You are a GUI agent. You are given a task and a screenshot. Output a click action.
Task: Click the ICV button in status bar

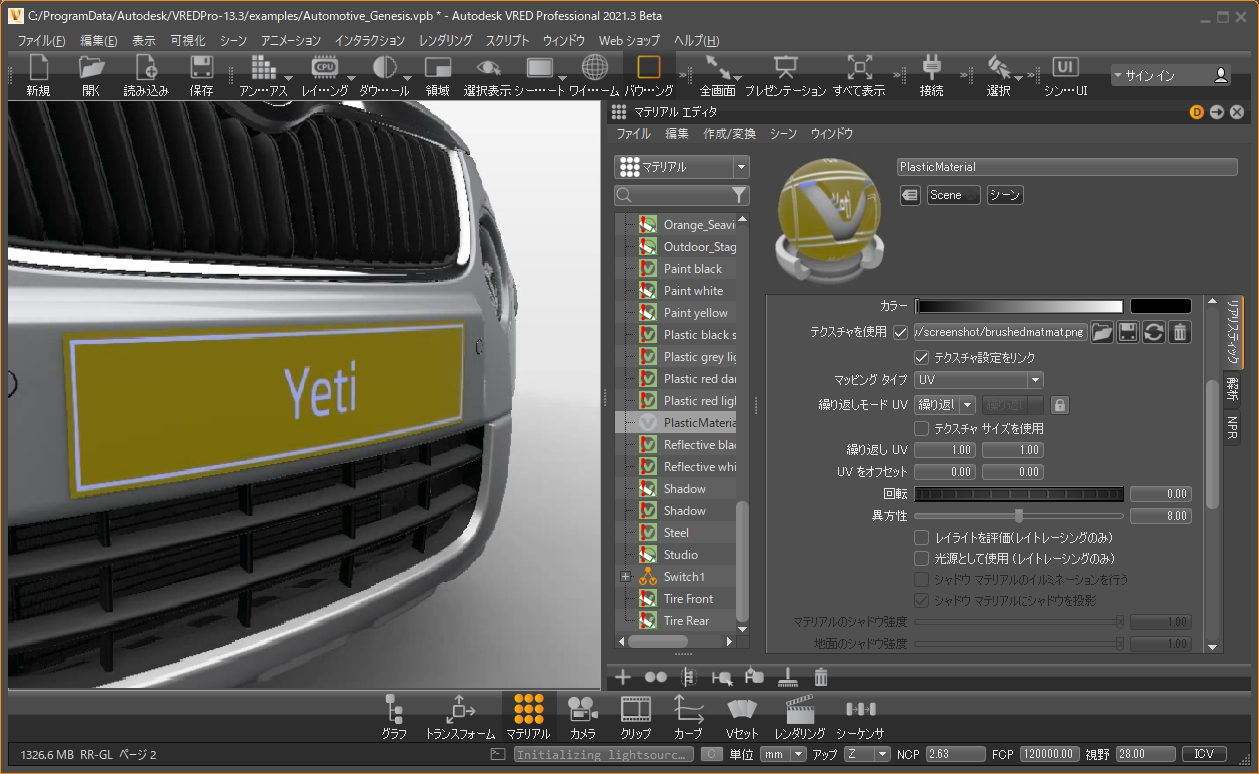click(x=1204, y=754)
